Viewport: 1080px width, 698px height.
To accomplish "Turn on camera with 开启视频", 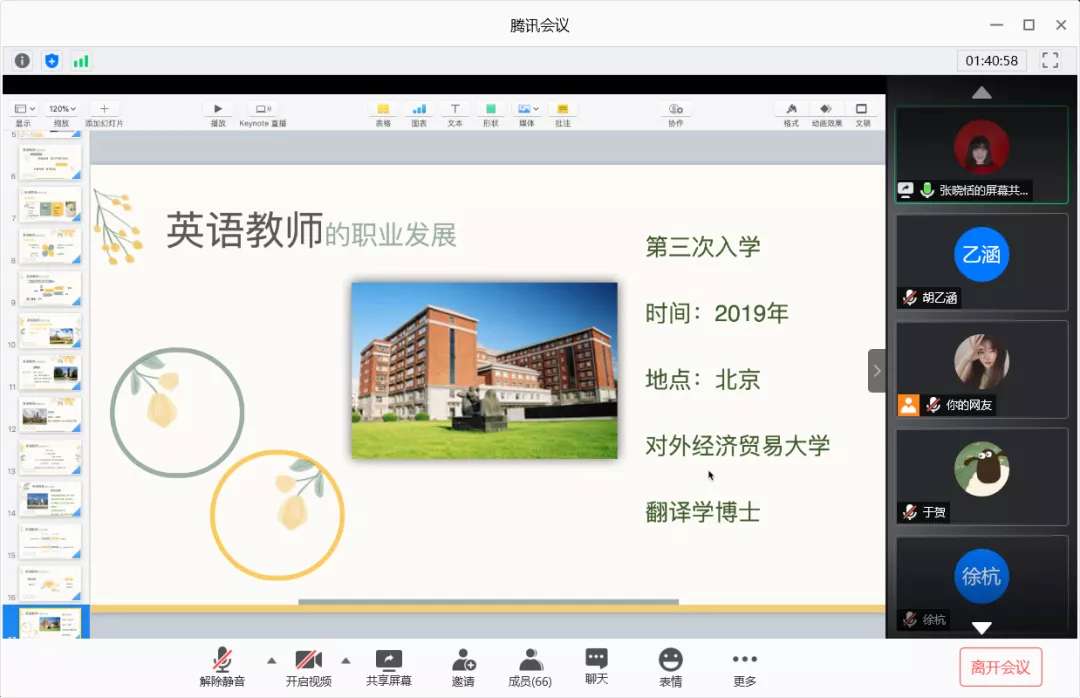I will (x=308, y=667).
